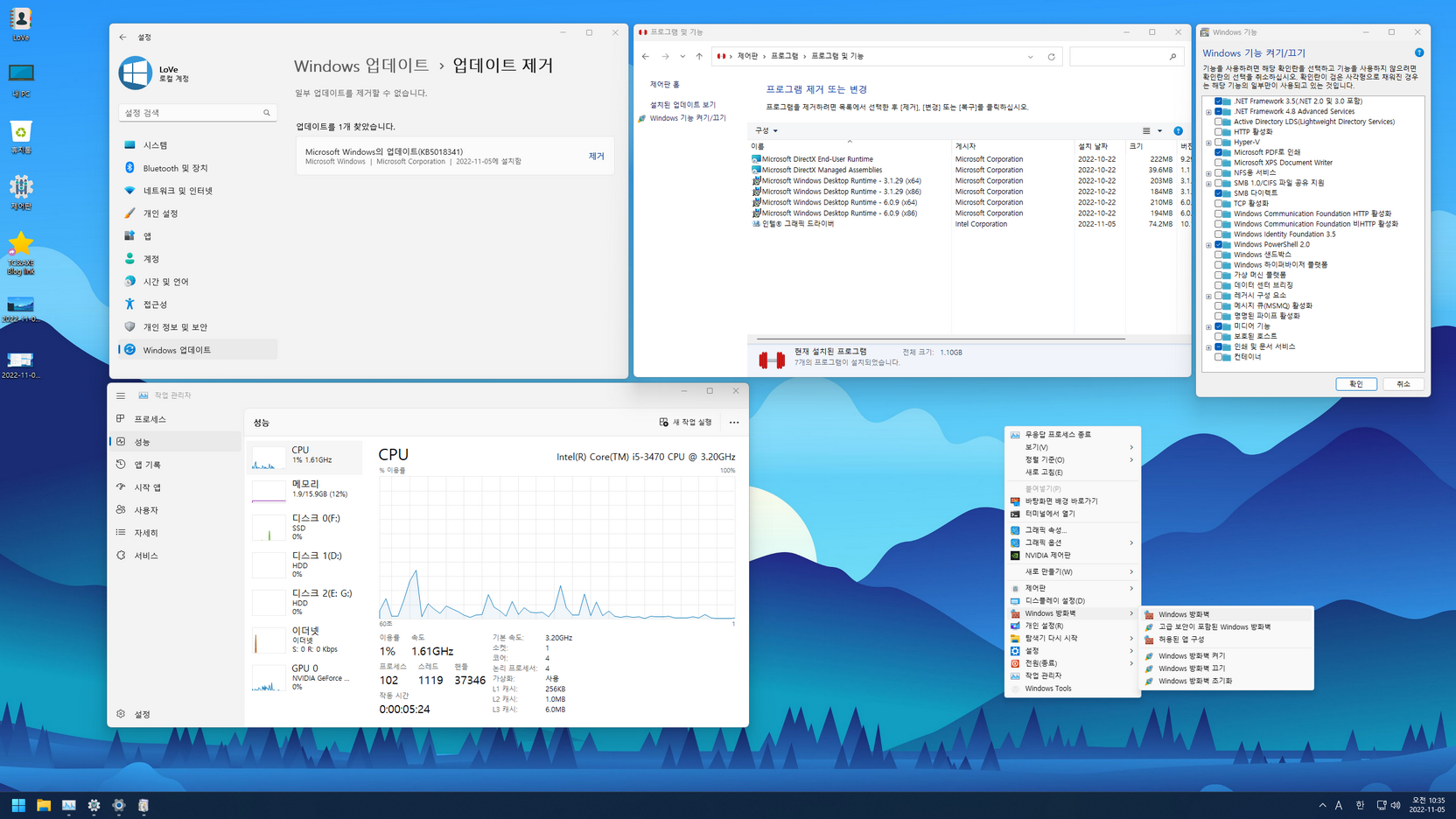Click 확인 button in Windows 기능 dialog

pos(1356,384)
